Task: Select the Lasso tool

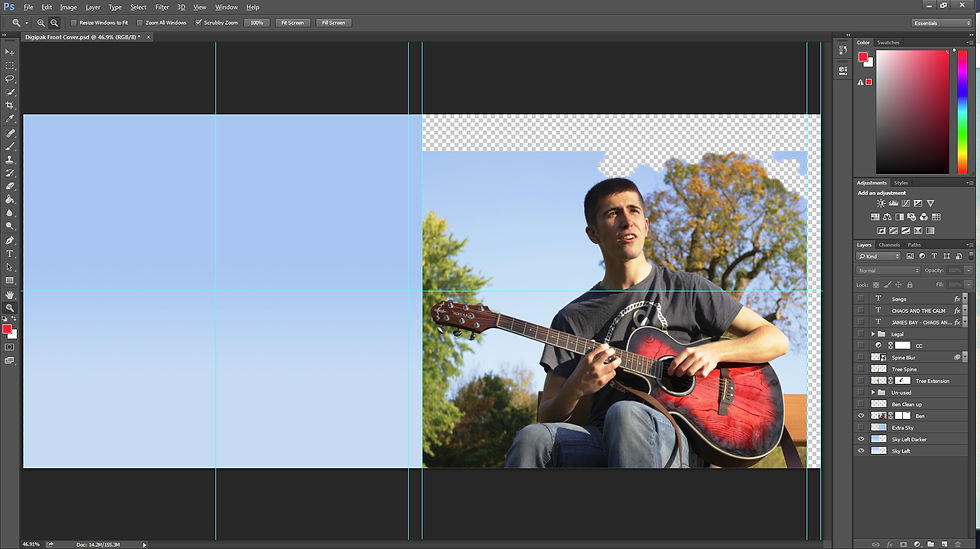Action: pos(9,79)
